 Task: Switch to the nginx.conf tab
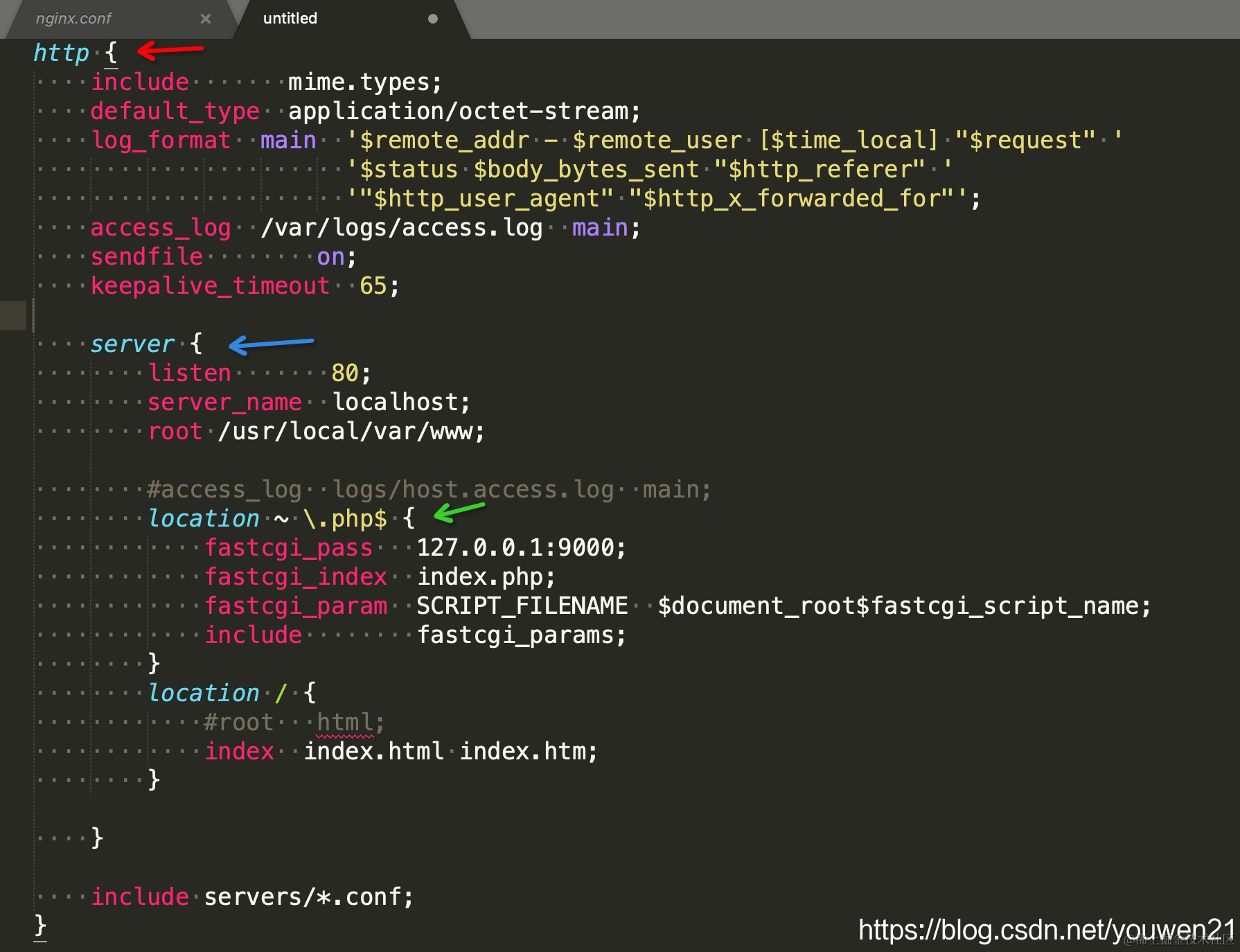(73, 19)
